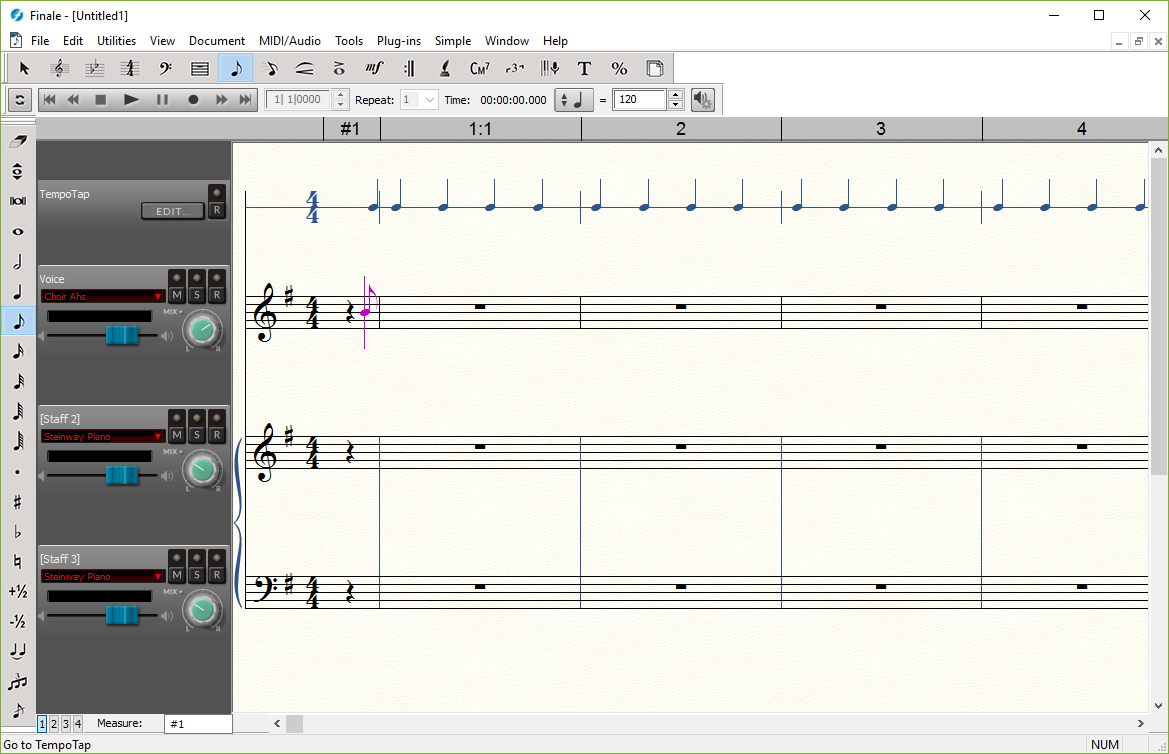This screenshot has height=754, width=1169.
Task: Select the Measure tool
Action: (200, 69)
